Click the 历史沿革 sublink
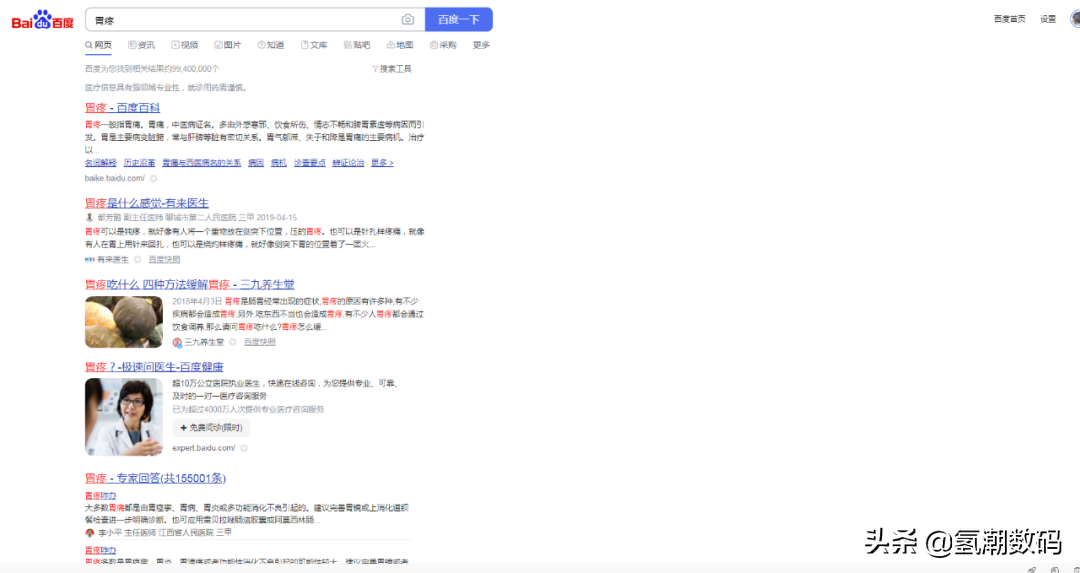Viewport: 1080px width, 573px height. tap(140, 163)
